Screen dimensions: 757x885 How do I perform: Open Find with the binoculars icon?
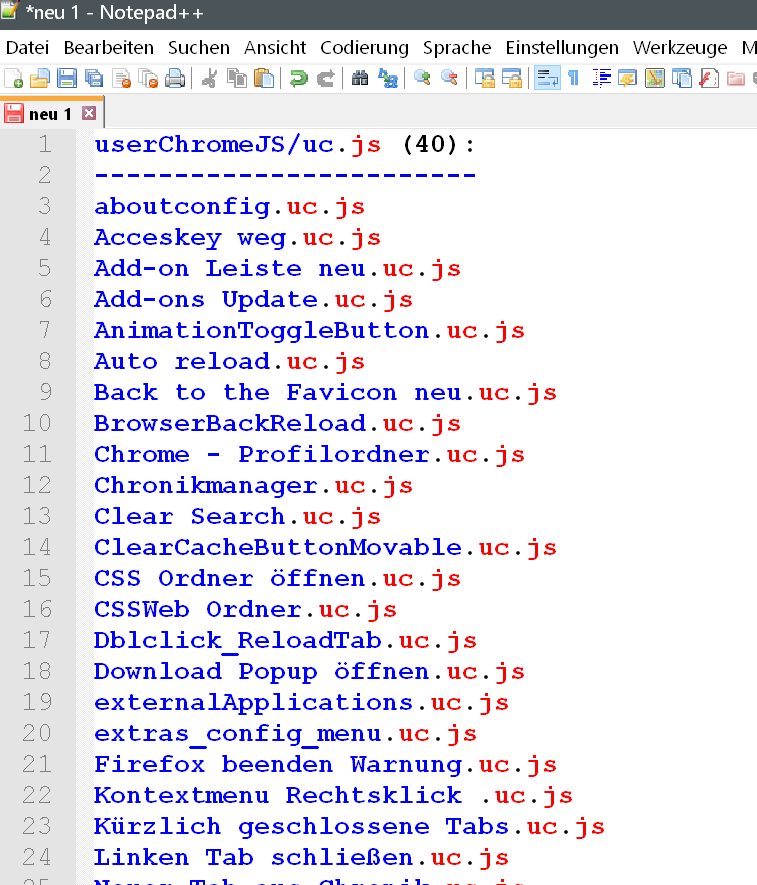[x=360, y=78]
